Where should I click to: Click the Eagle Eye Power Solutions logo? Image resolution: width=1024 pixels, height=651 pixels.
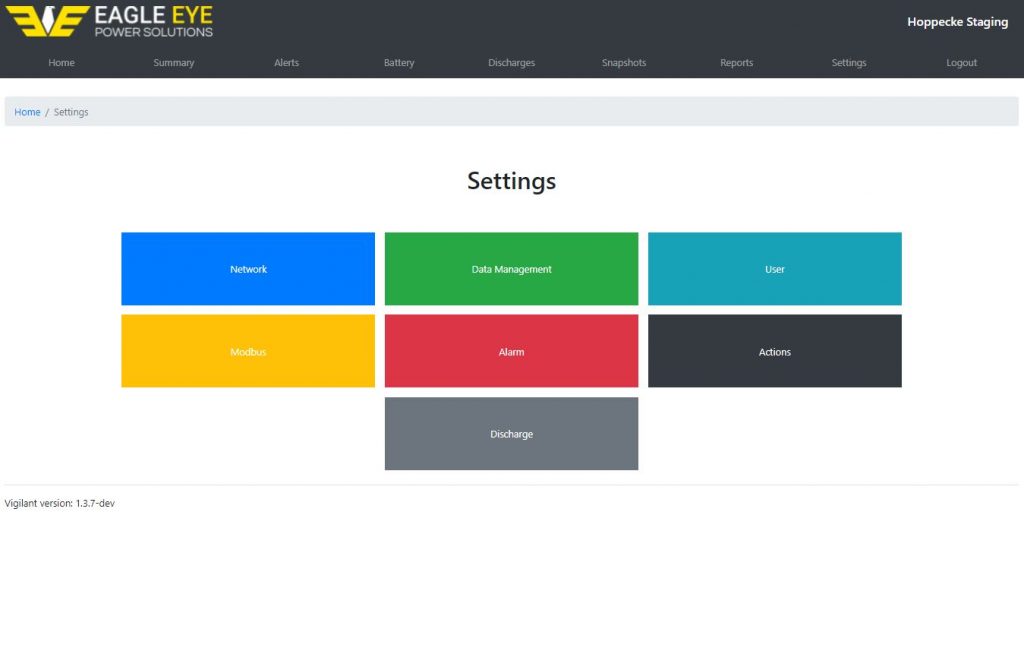tap(110, 21)
